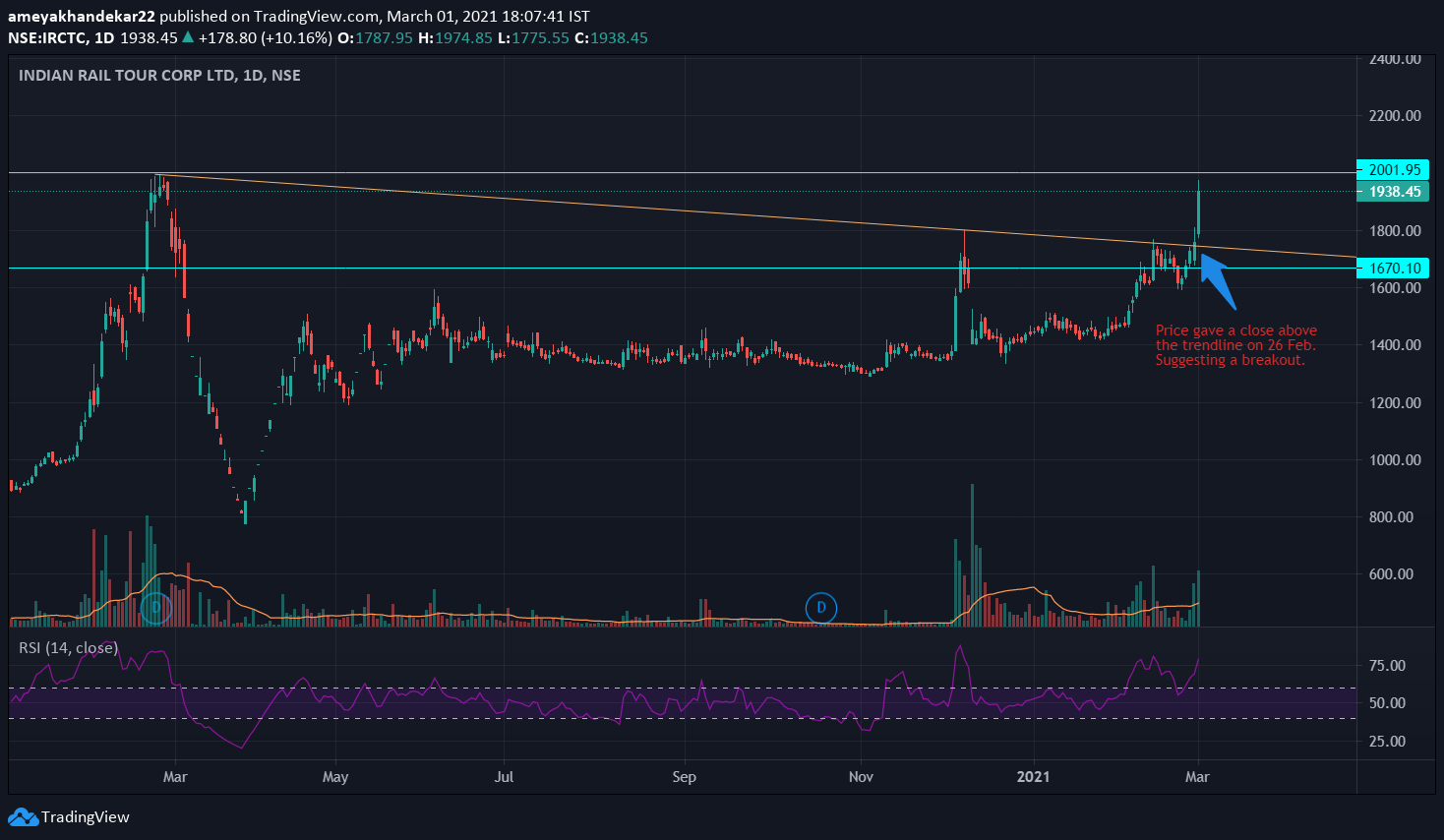Click the 2400.00 price axis label
The width and height of the screenshot is (1444, 840).
(x=1395, y=59)
